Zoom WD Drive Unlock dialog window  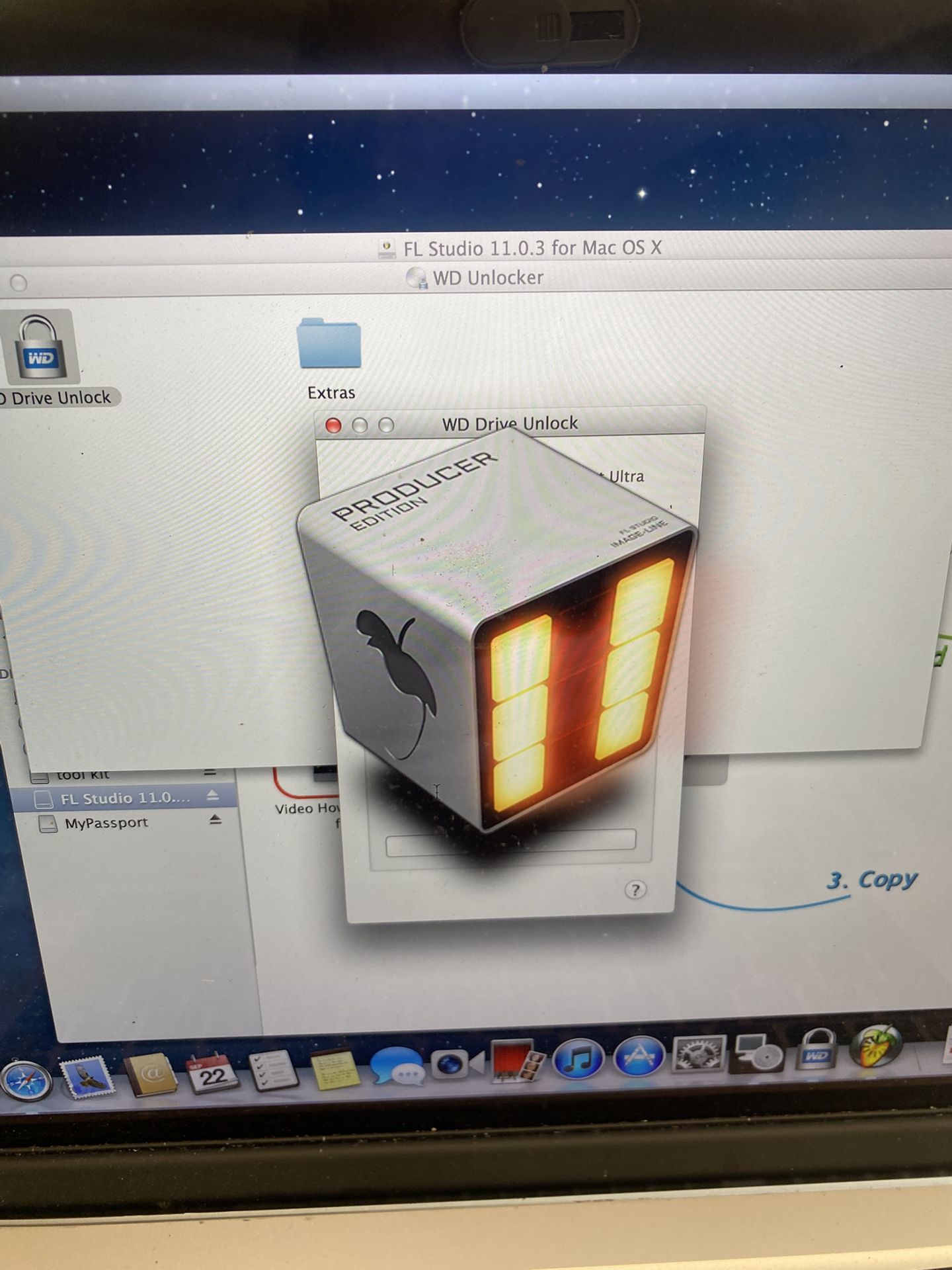pyautogui.click(x=386, y=425)
